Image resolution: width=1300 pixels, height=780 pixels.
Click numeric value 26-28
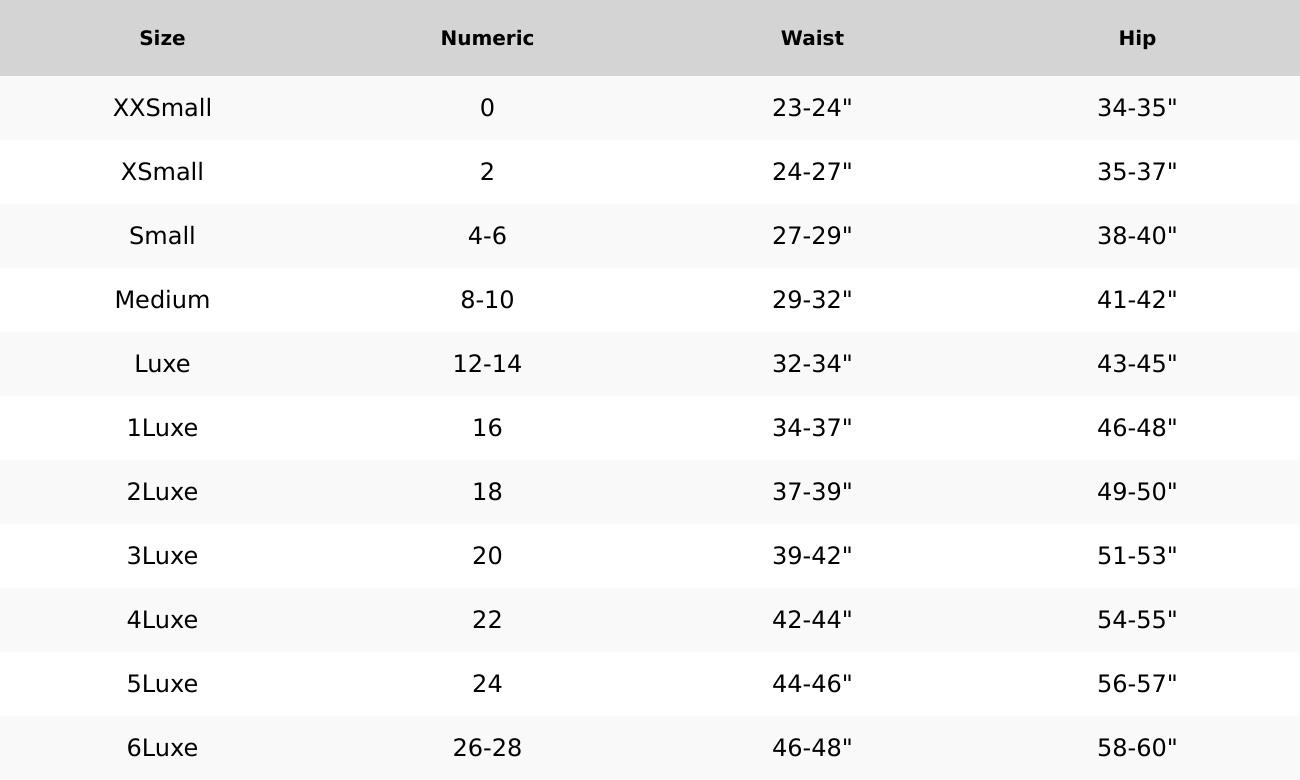pos(487,748)
